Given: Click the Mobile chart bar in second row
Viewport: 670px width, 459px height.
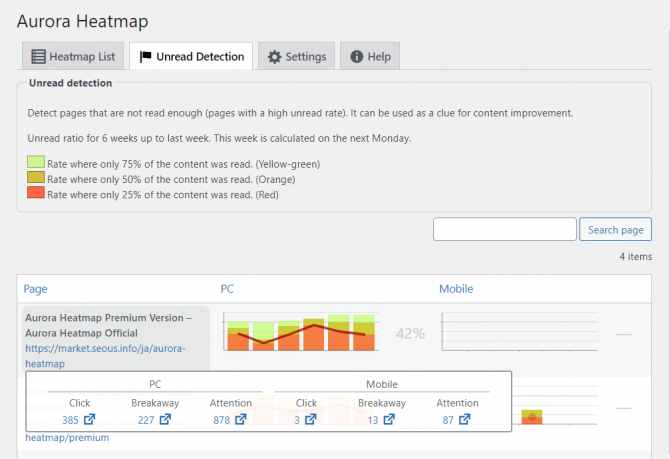Looking at the screenshot, I should [532, 417].
